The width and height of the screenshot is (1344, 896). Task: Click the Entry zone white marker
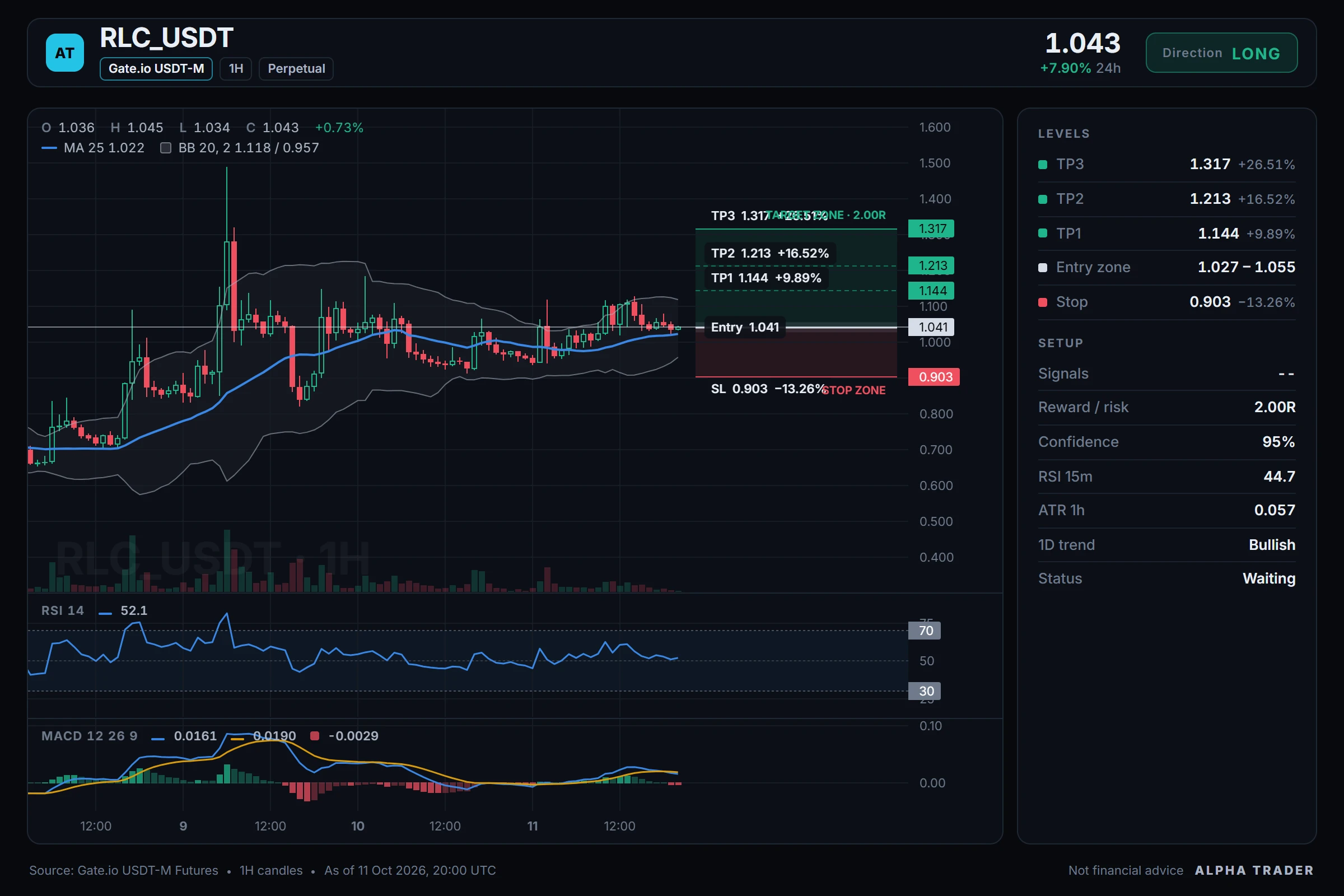point(1042,268)
